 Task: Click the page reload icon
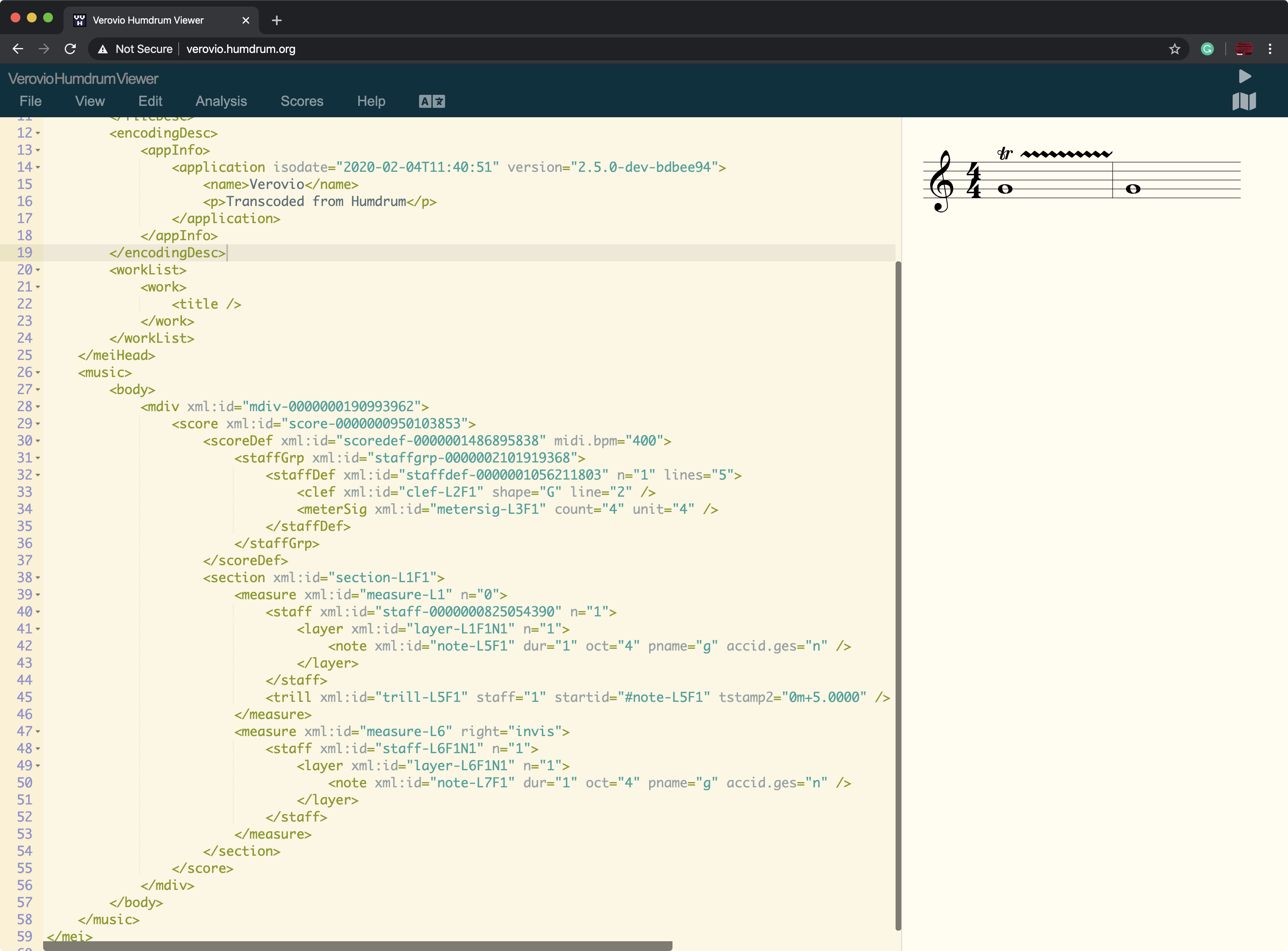point(70,49)
